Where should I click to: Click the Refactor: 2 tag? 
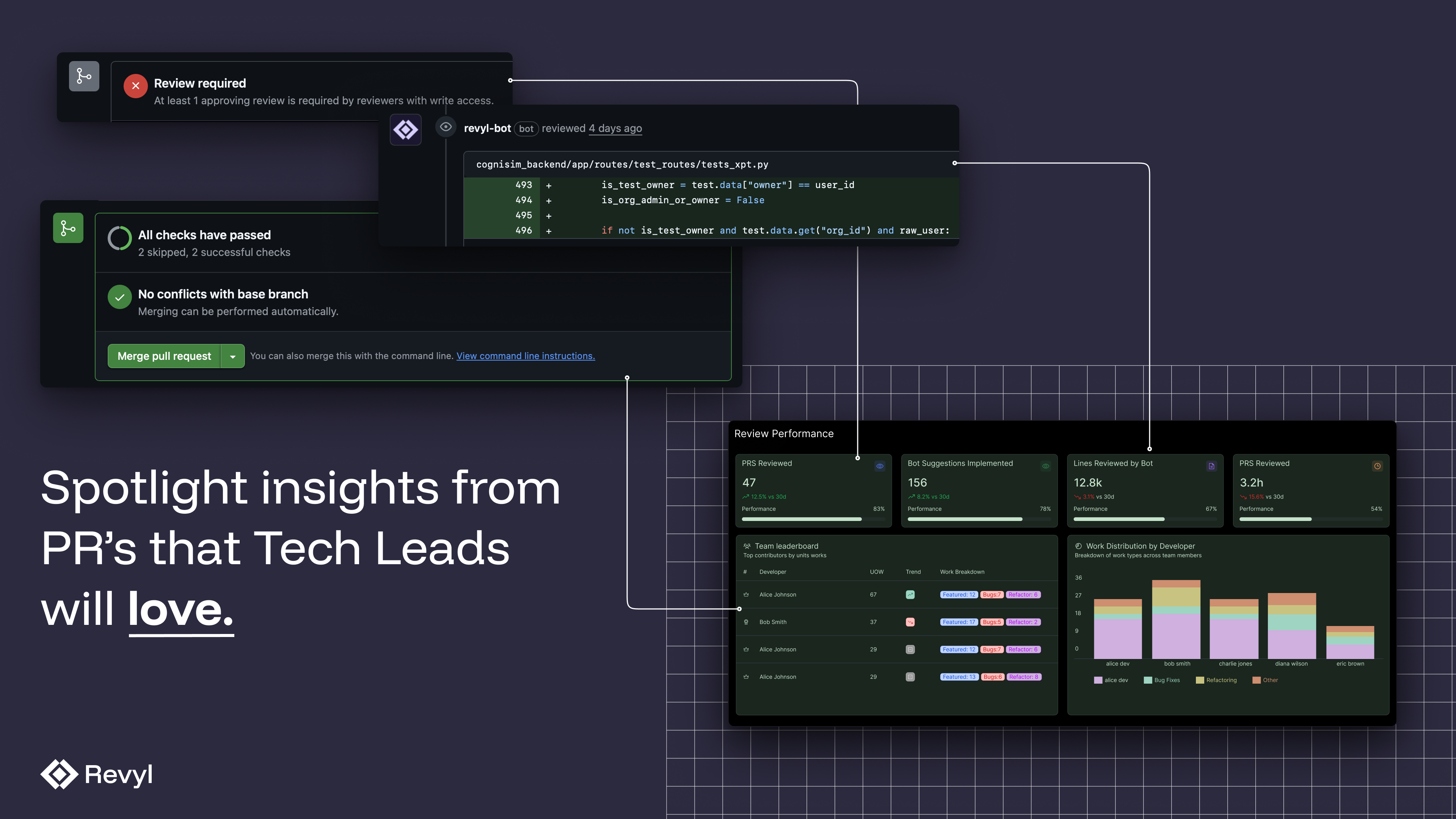pos(1023,622)
